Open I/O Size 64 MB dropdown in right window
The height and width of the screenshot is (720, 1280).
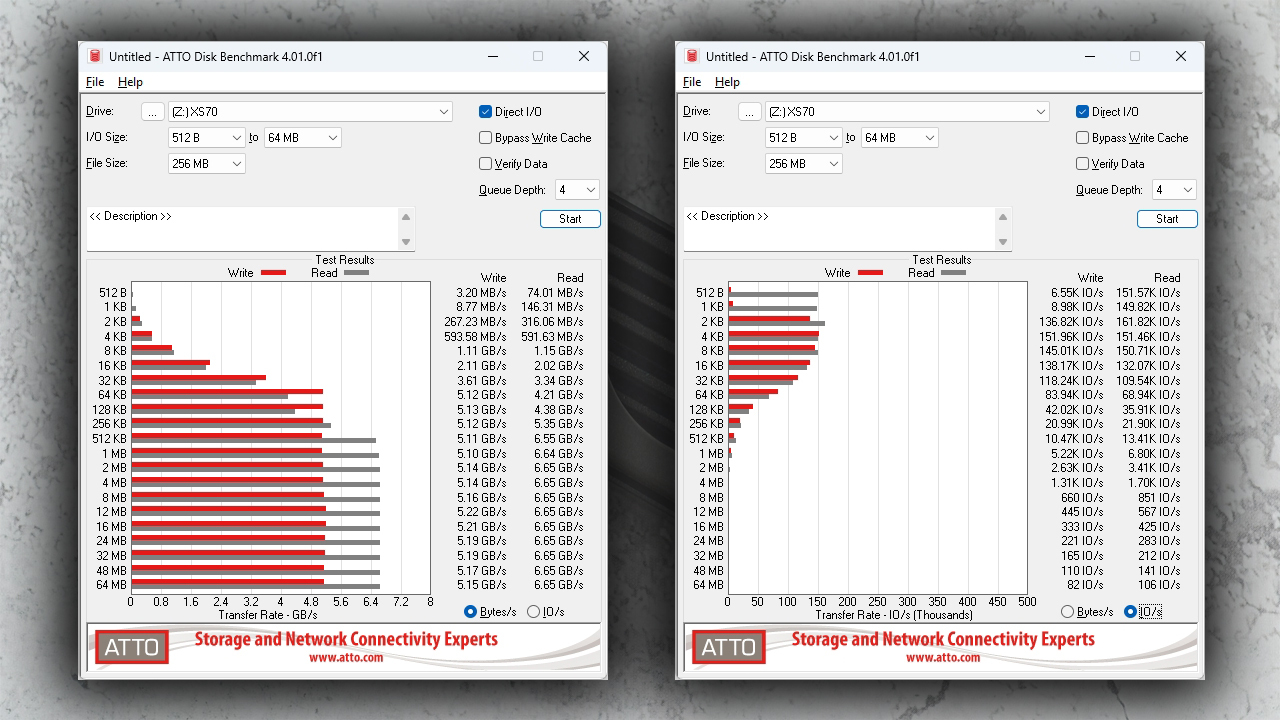coord(899,138)
